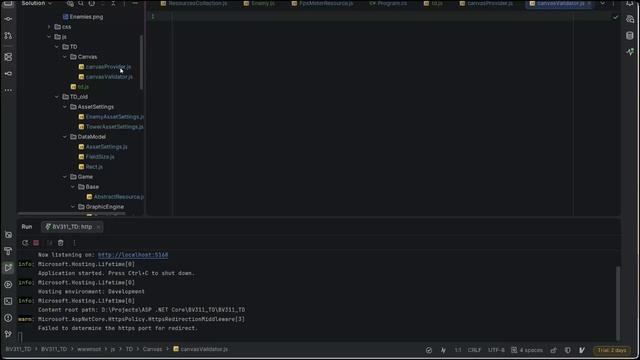This screenshot has width=640, height=360.
Task: Open the Git tool window
Action: [8, 334]
